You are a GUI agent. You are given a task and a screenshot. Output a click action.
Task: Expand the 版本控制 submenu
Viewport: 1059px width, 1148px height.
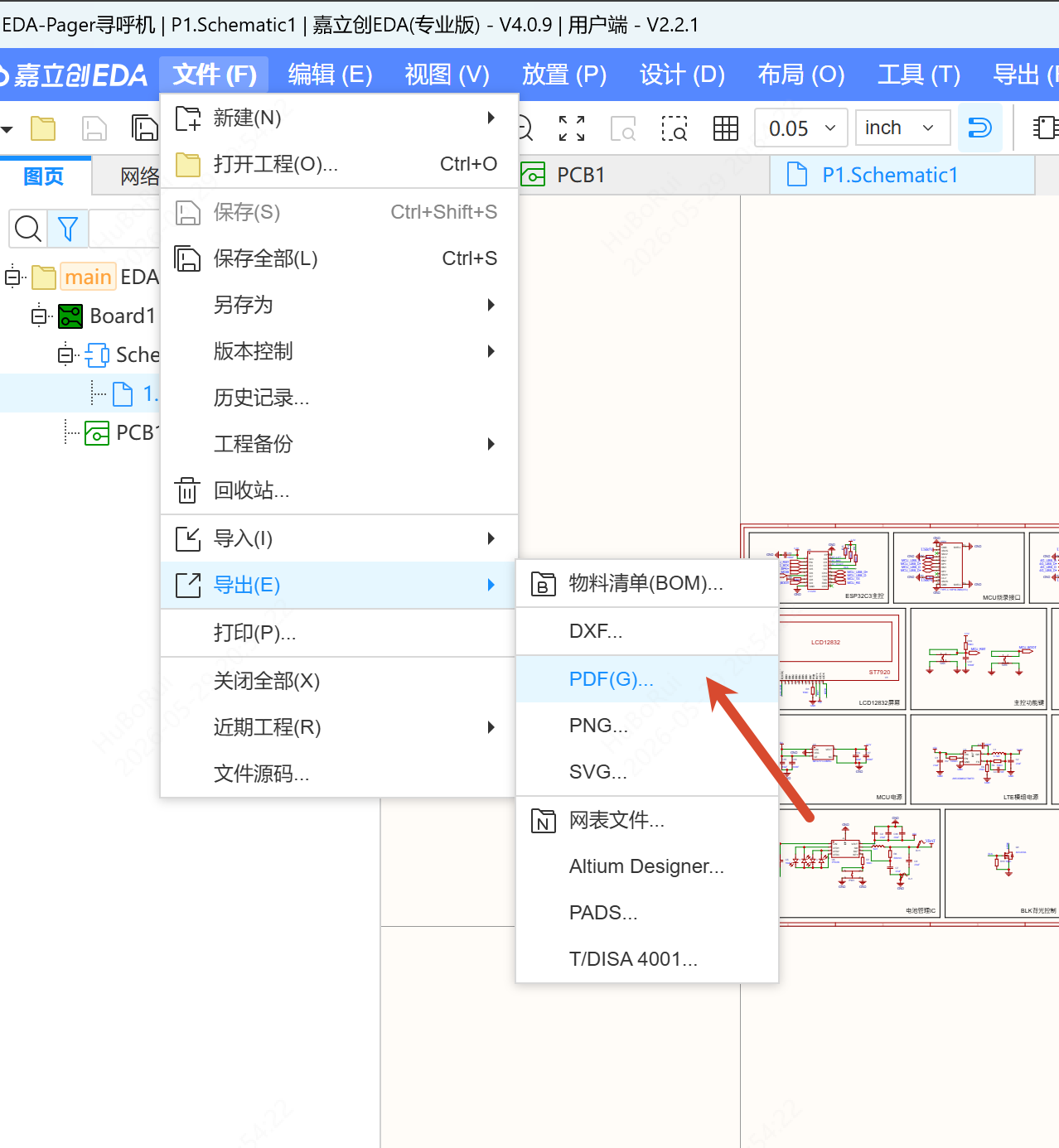coord(339,351)
